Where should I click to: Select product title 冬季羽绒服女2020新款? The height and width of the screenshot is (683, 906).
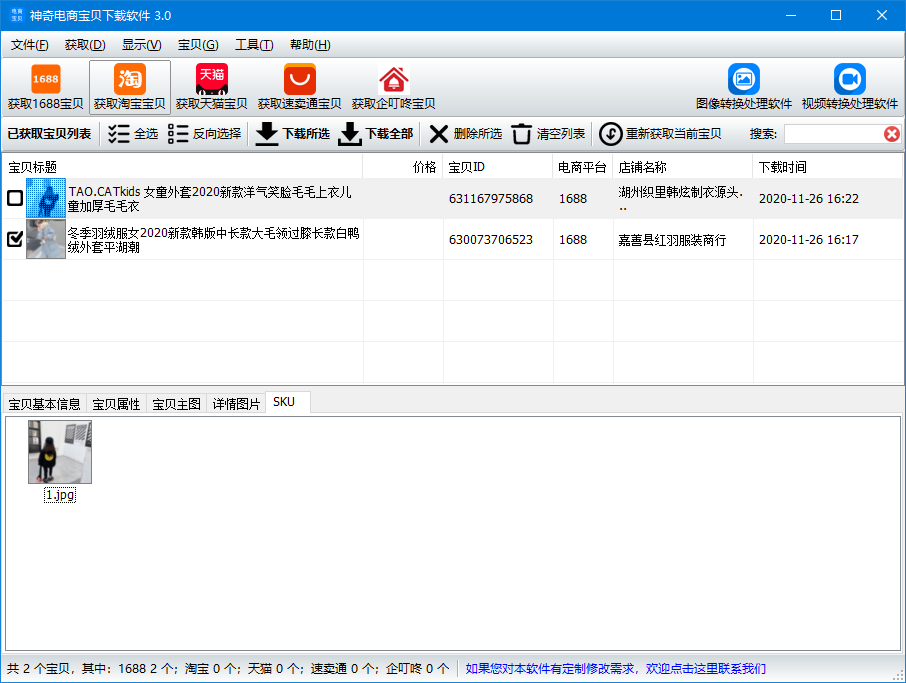pyautogui.click(x=213, y=240)
